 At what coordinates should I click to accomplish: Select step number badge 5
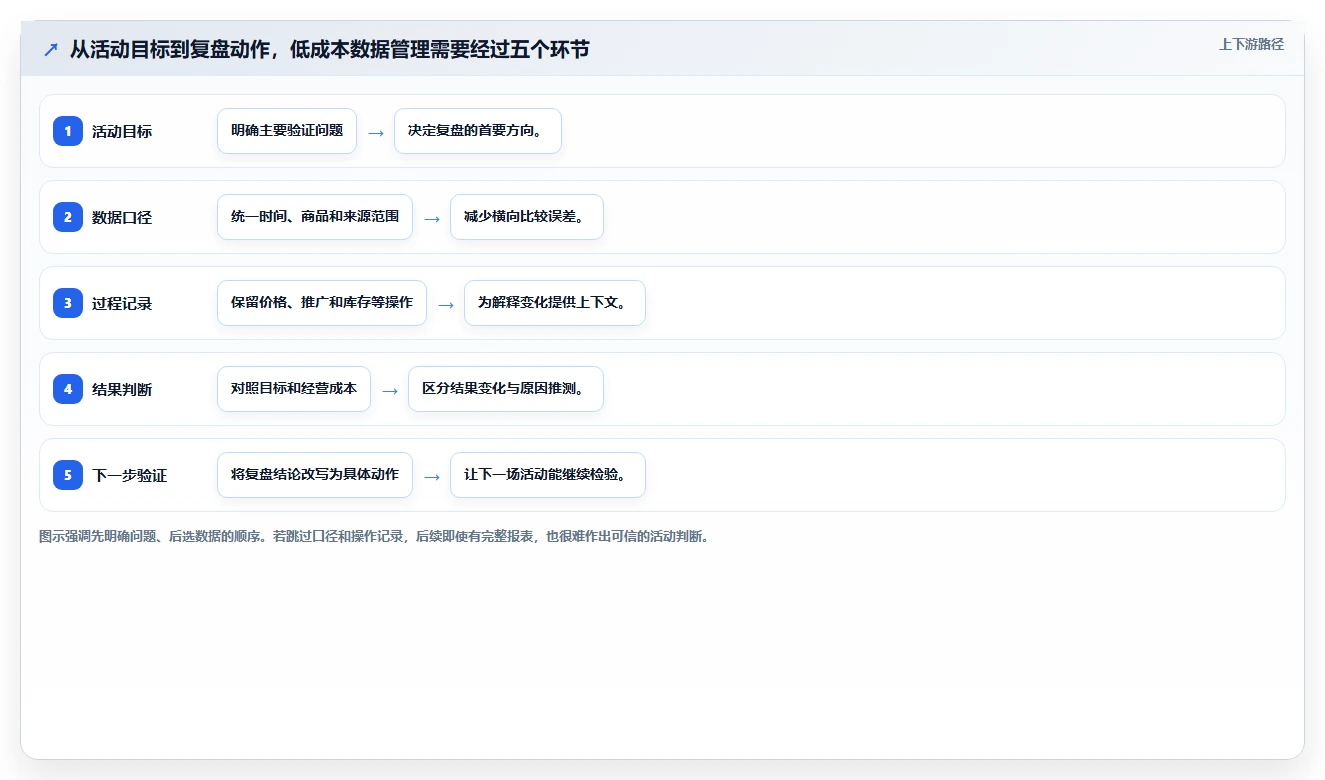click(x=68, y=475)
